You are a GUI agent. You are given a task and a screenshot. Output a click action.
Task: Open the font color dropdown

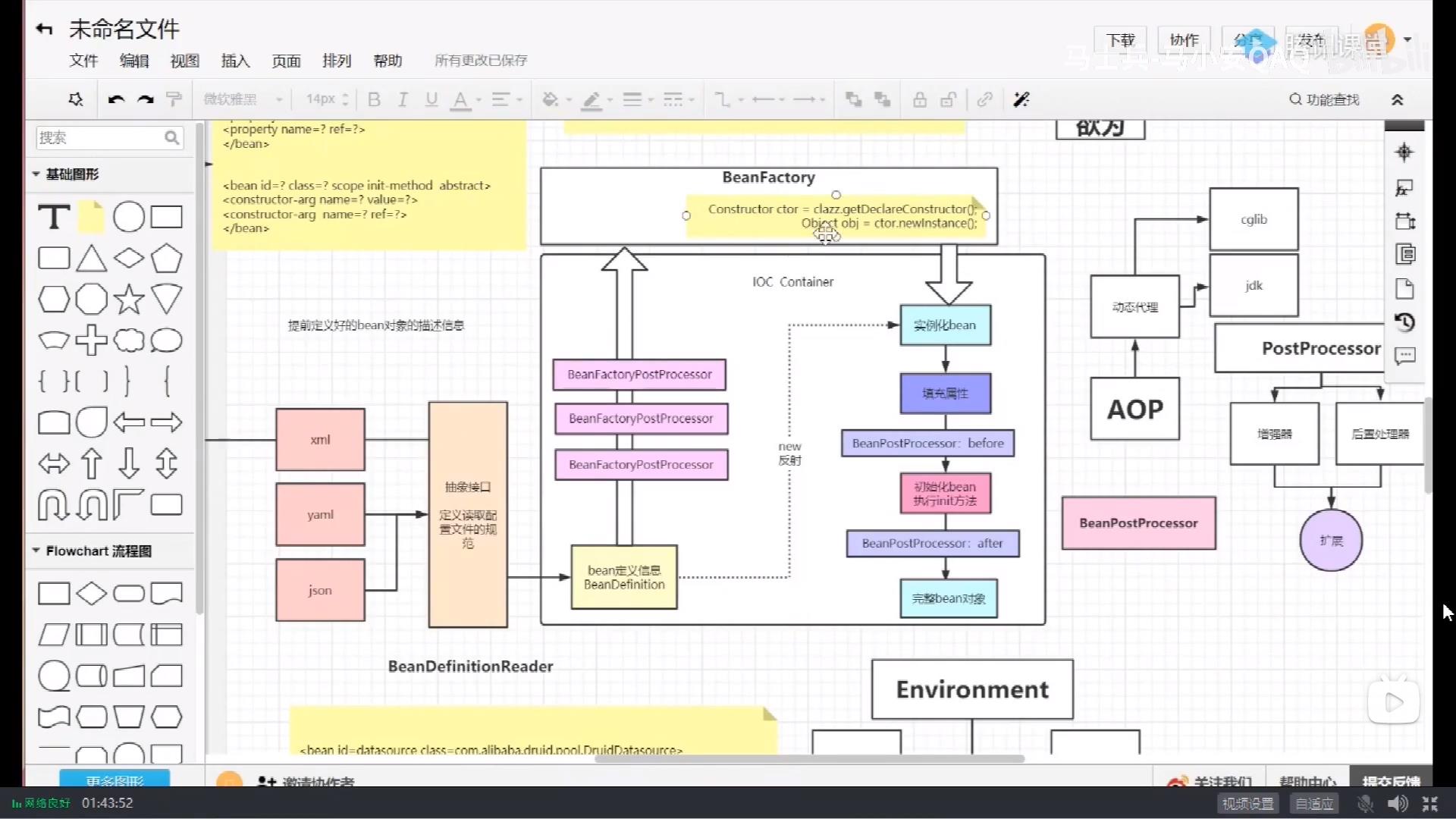point(466,100)
